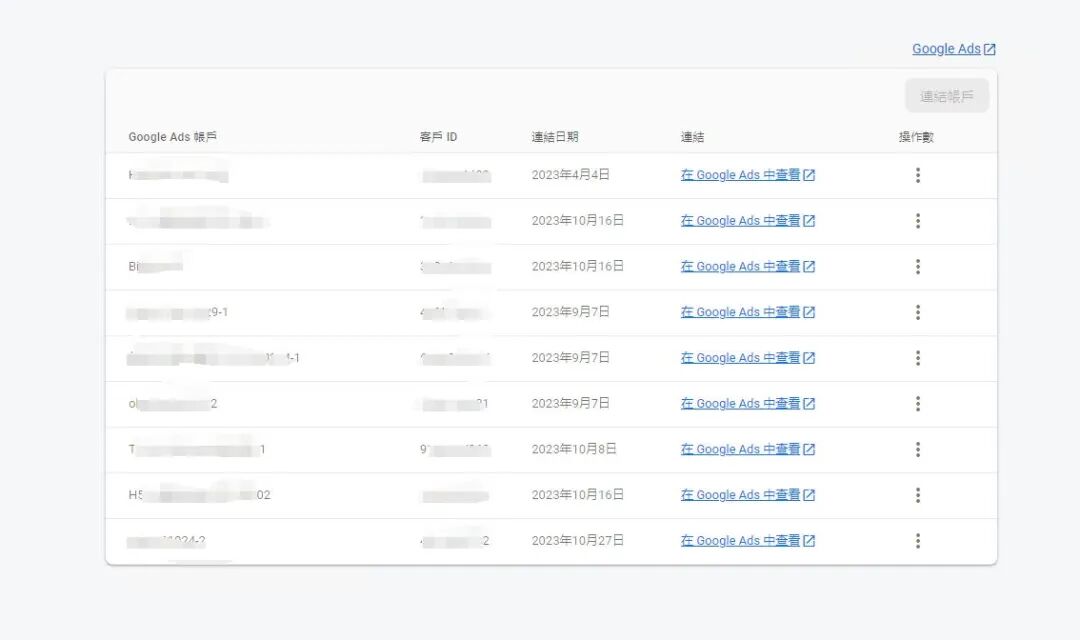Click the account name 'H5…02'
Image resolution: width=1080 pixels, height=640 pixels.
coord(199,495)
